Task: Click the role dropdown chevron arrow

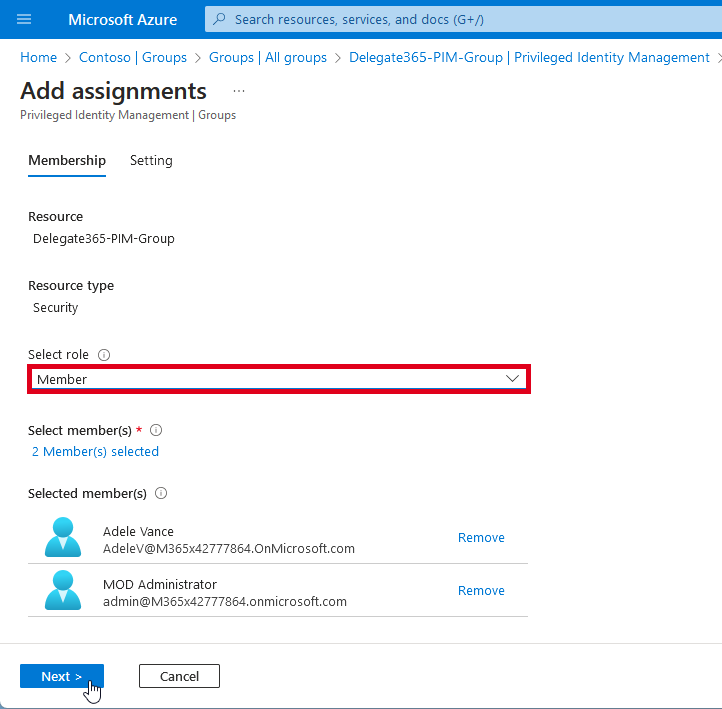Action: click(512, 378)
